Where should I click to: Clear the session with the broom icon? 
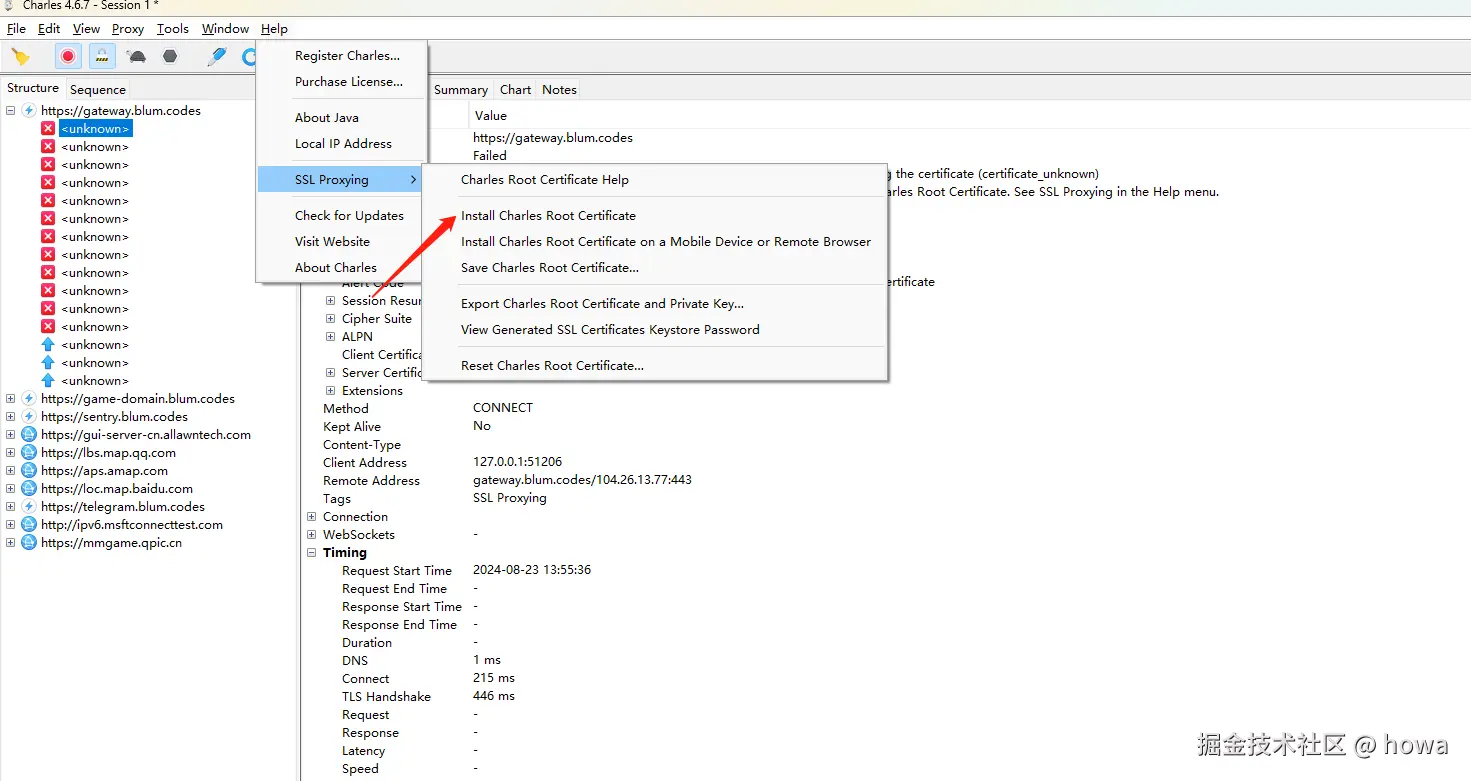20,57
